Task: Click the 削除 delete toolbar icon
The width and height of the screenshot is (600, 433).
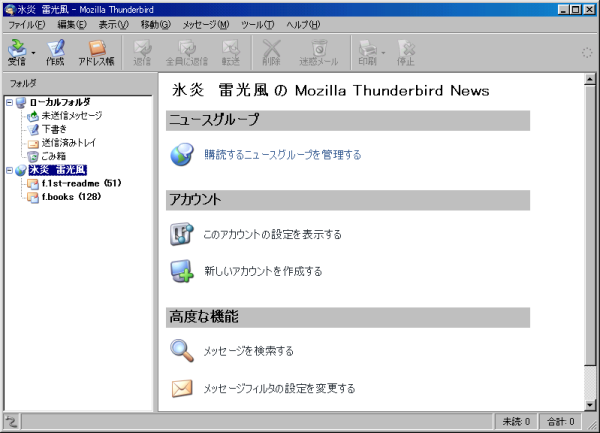Action: point(271,52)
